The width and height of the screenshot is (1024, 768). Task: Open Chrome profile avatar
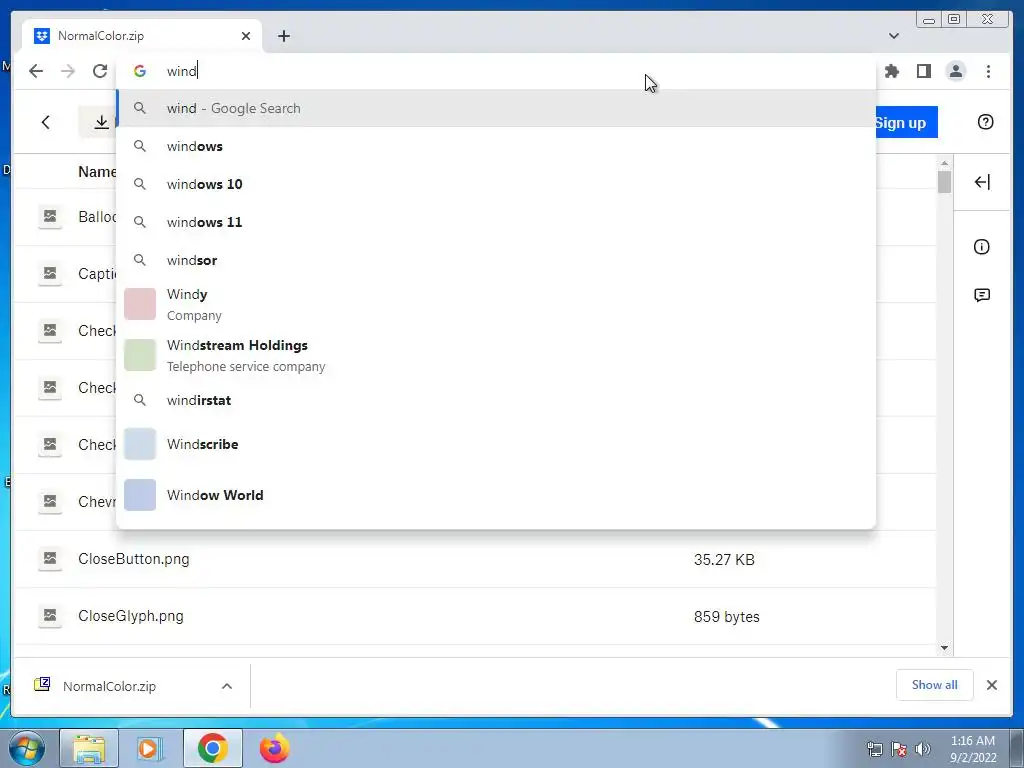coord(956,71)
